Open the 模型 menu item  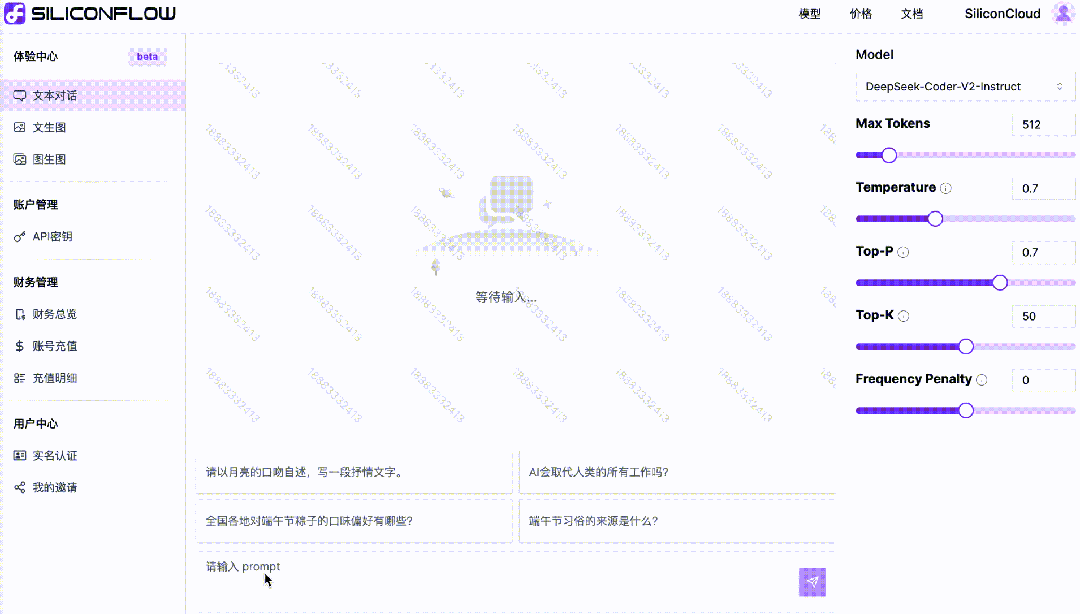(808, 14)
